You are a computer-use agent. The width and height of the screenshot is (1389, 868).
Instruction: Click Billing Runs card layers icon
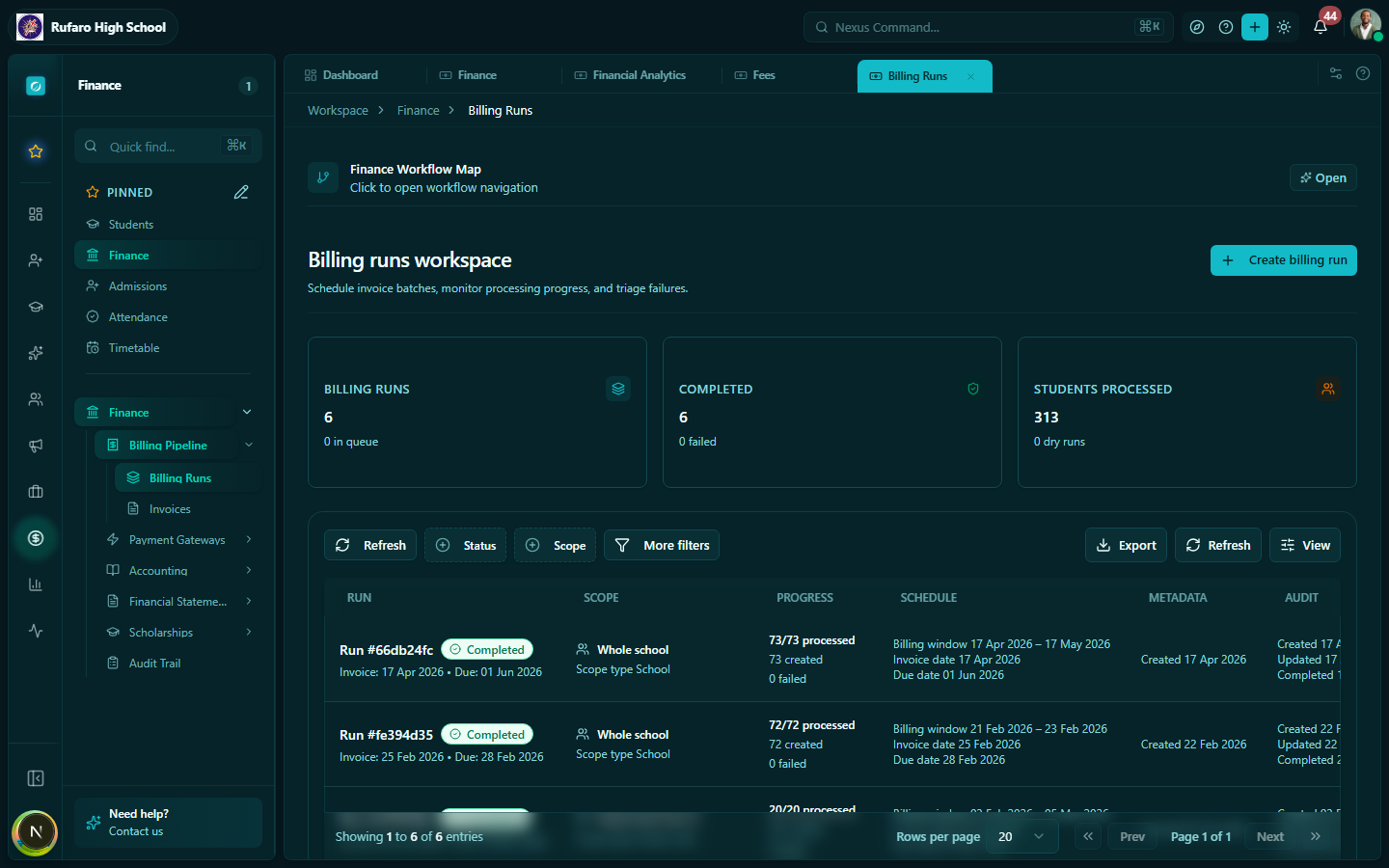coord(618,389)
